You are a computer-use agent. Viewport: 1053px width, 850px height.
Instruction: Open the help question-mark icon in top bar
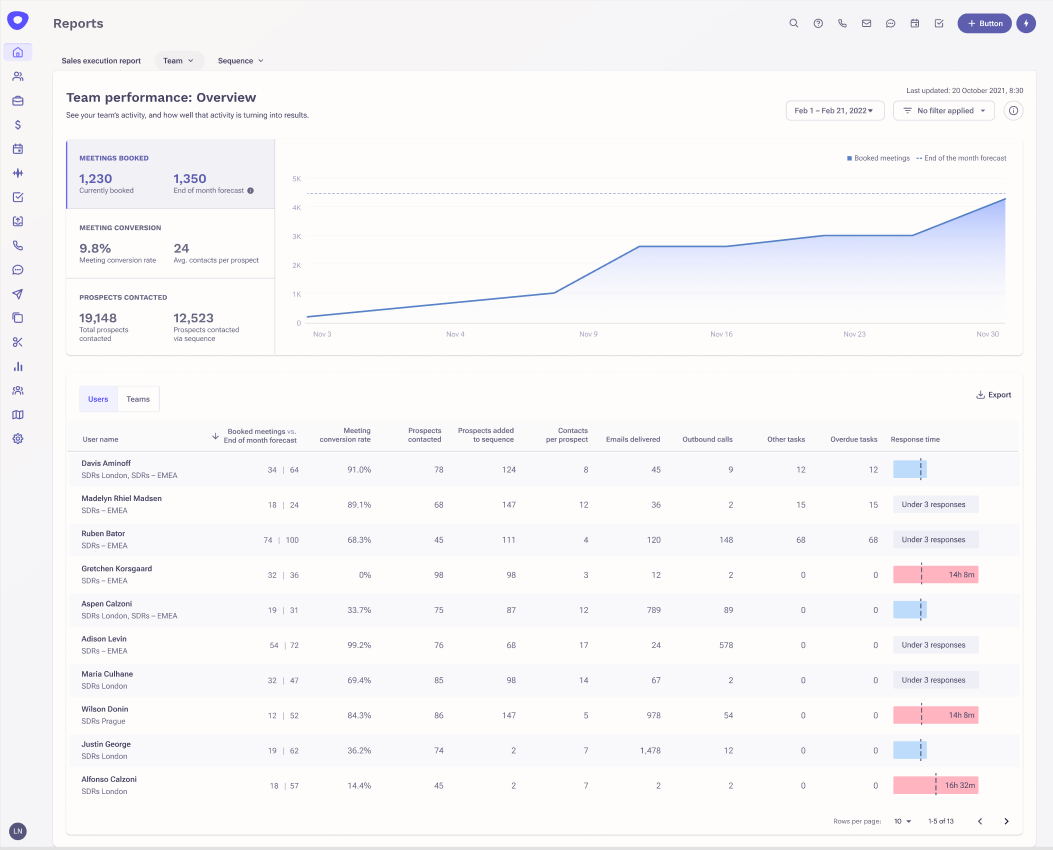(x=818, y=23)
